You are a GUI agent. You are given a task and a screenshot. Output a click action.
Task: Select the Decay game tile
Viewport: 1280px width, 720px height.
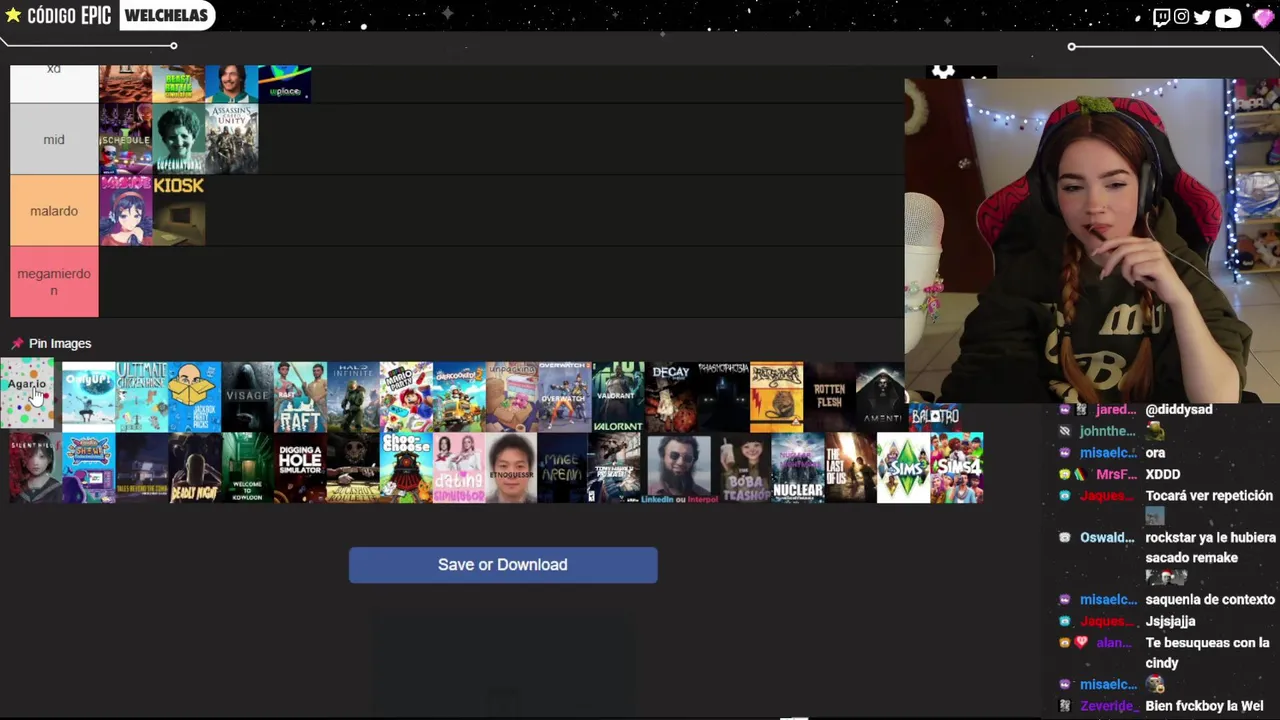click(x=671, y=397)
